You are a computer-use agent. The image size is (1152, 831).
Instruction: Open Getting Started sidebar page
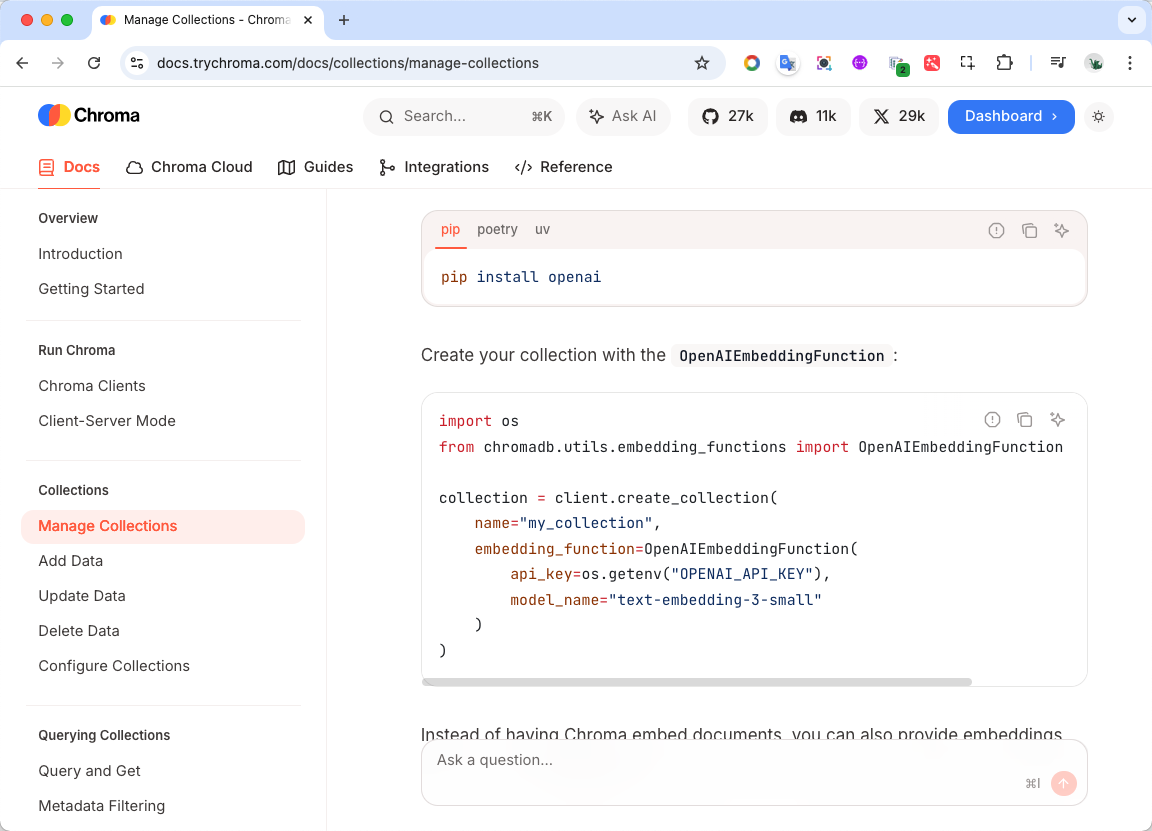[x=91, y=289]
